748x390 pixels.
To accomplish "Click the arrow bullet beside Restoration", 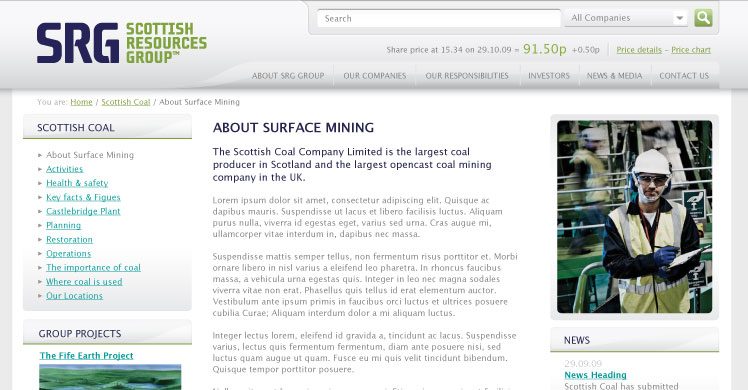I will tap(40, 240).
